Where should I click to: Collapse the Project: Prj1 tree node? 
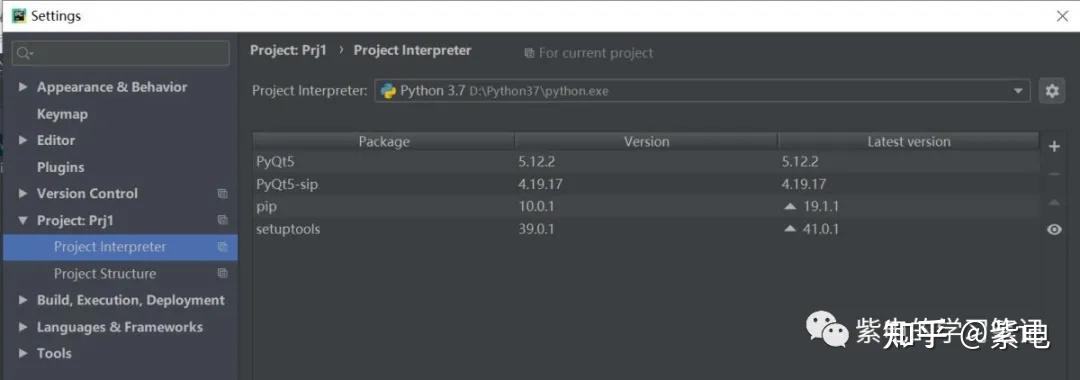coord(23,220)
